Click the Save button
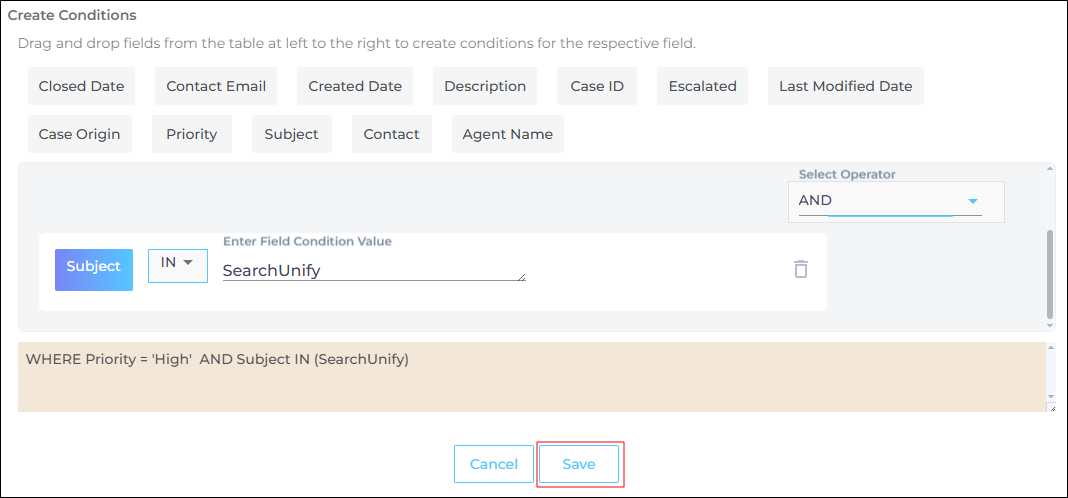This screenshot has height=498, width=1068. (579, 464)
